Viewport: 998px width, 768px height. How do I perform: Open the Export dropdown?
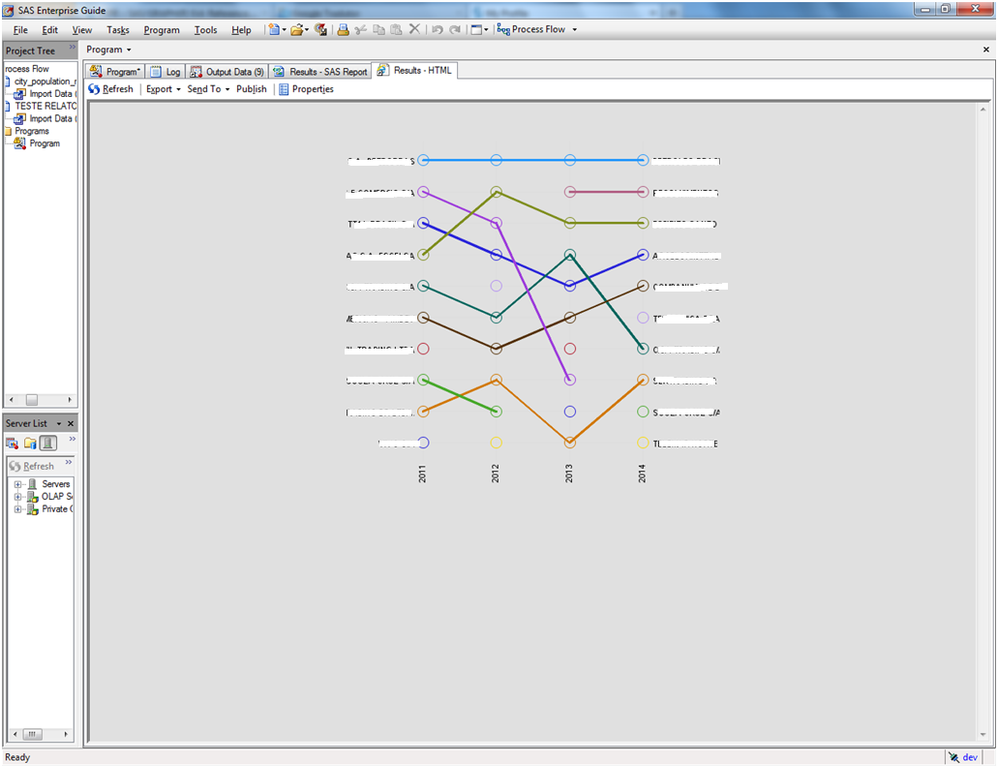[x=163, y=89]
